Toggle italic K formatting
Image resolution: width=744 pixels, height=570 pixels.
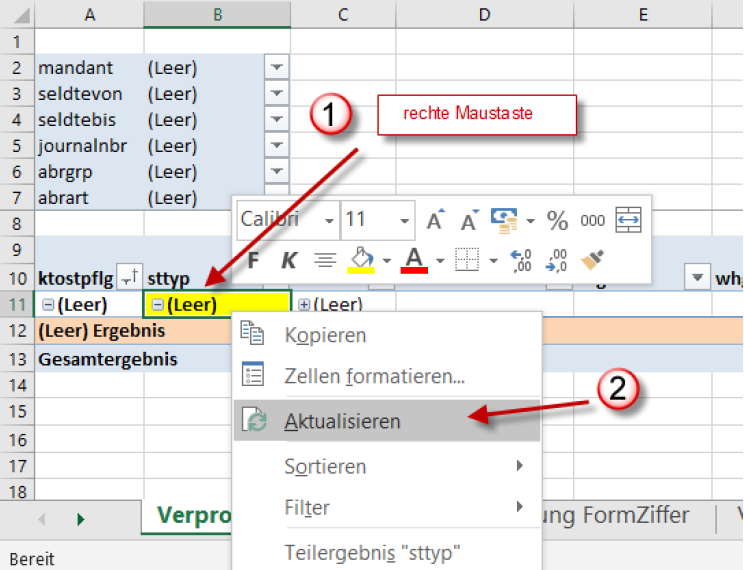point(289,260)
